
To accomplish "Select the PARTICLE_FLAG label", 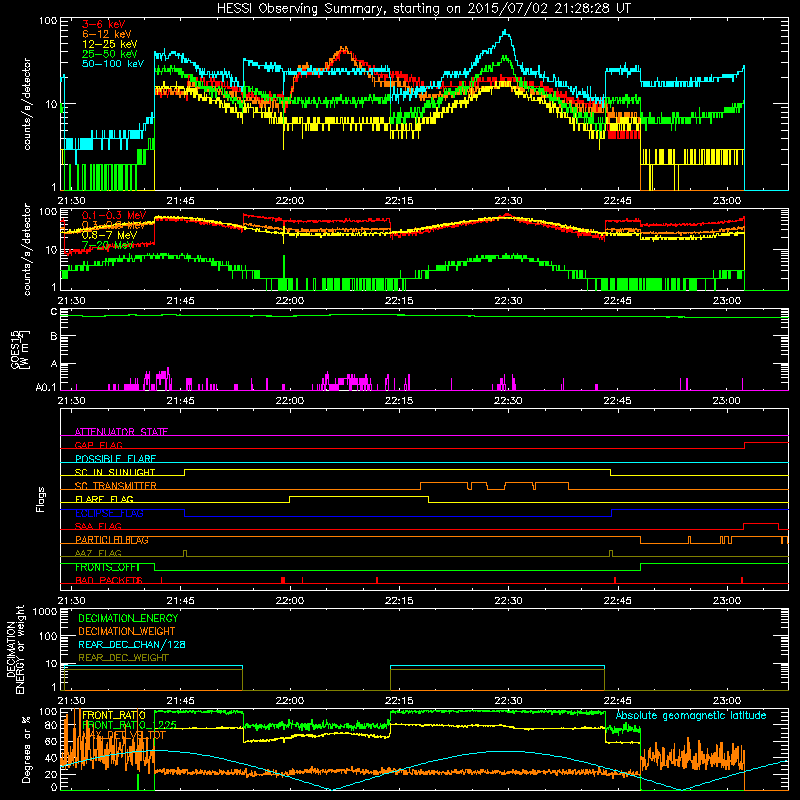I will tap(112, 540).
